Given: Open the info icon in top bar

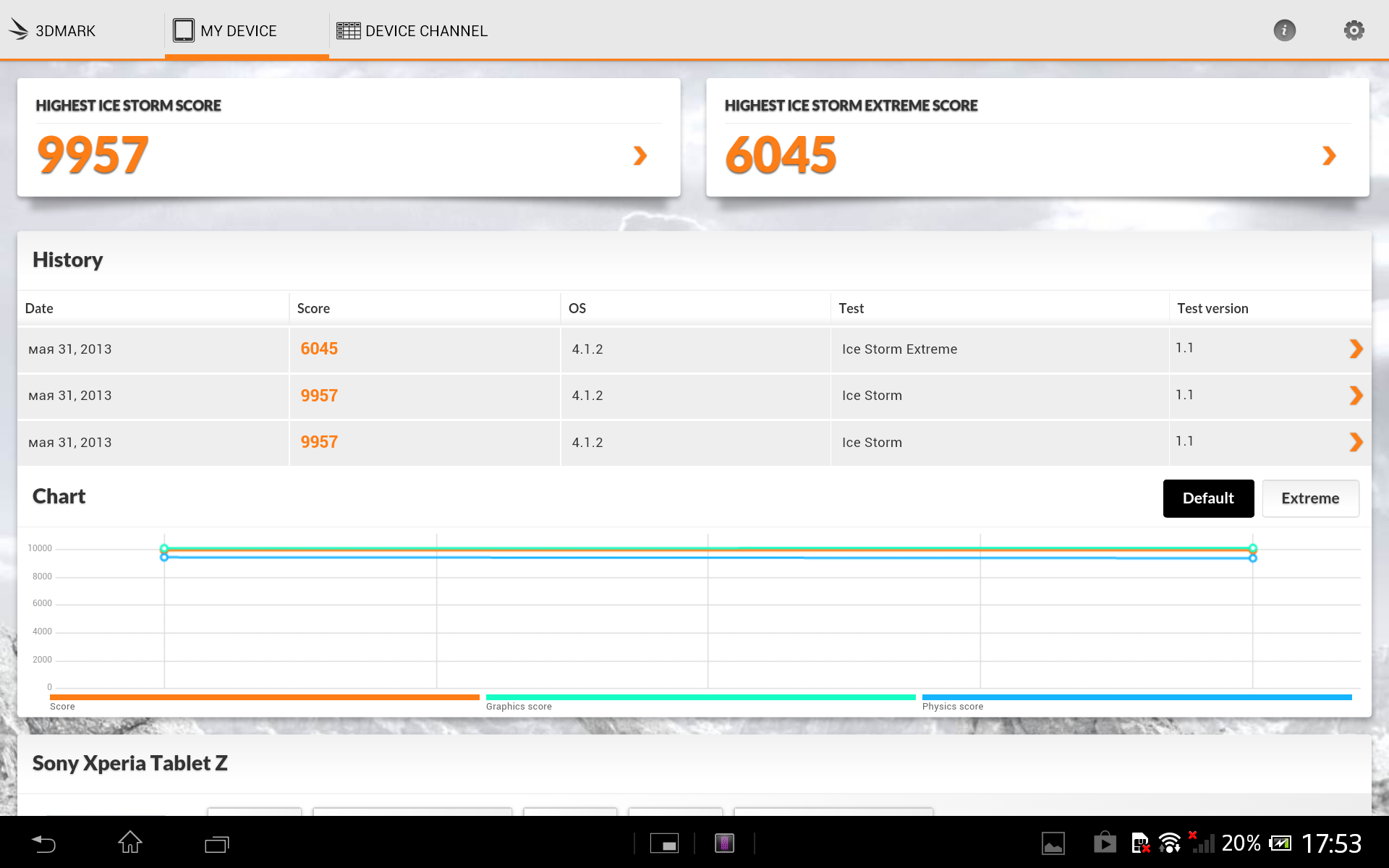Looking at the screenshot, I should 1284,30.
